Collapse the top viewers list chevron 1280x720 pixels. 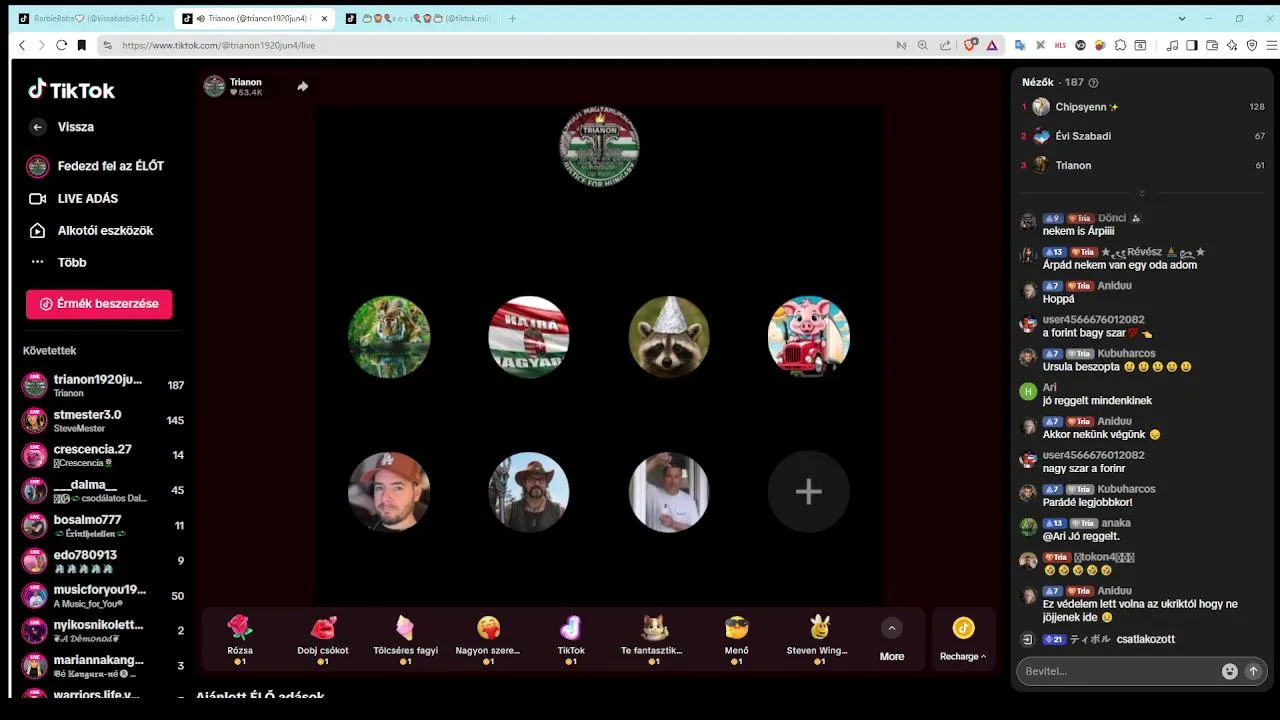coord(1141,192)
